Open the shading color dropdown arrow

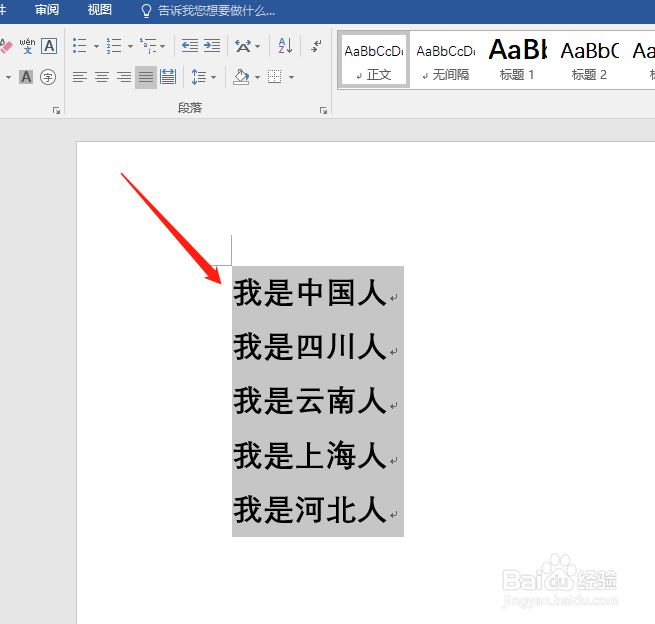point(257,77)
